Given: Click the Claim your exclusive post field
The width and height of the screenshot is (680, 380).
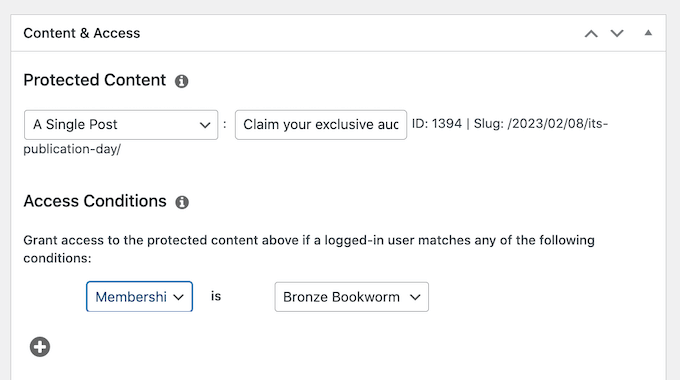Looking at the screenshot, I should tap(321, 125).
